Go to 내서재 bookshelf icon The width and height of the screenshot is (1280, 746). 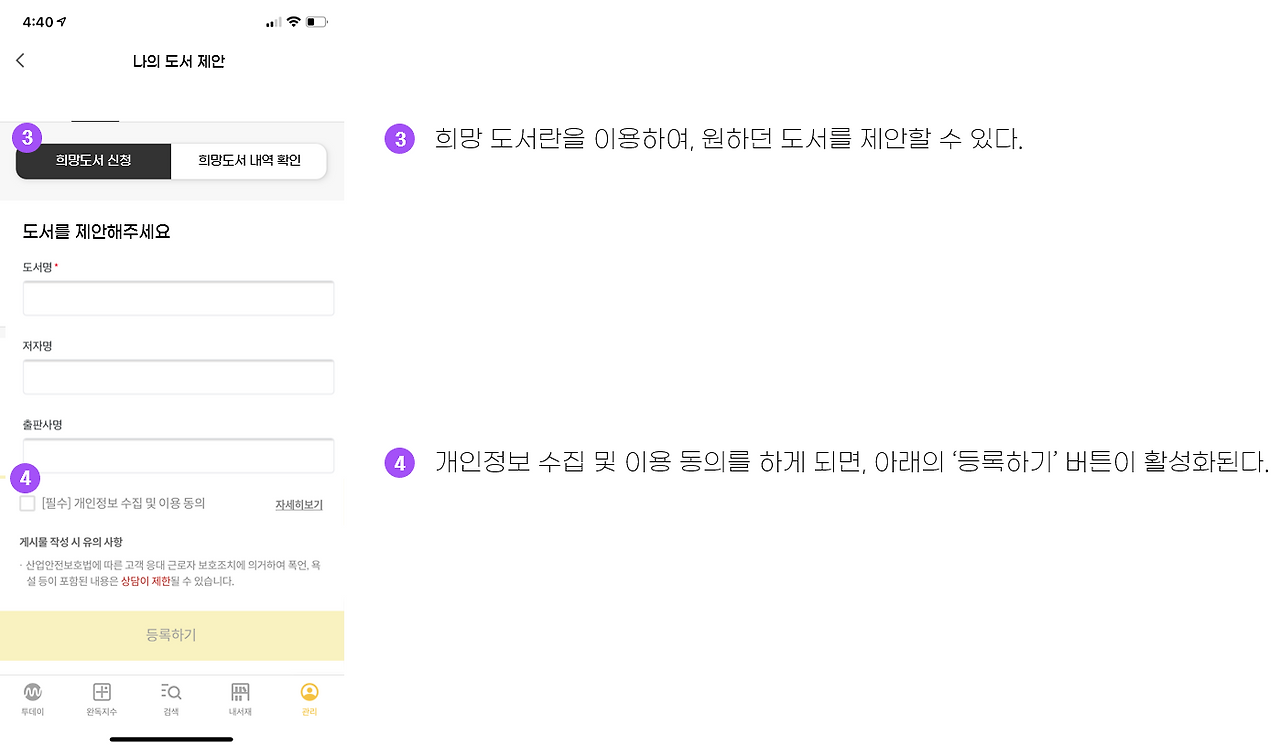(240, 692)
